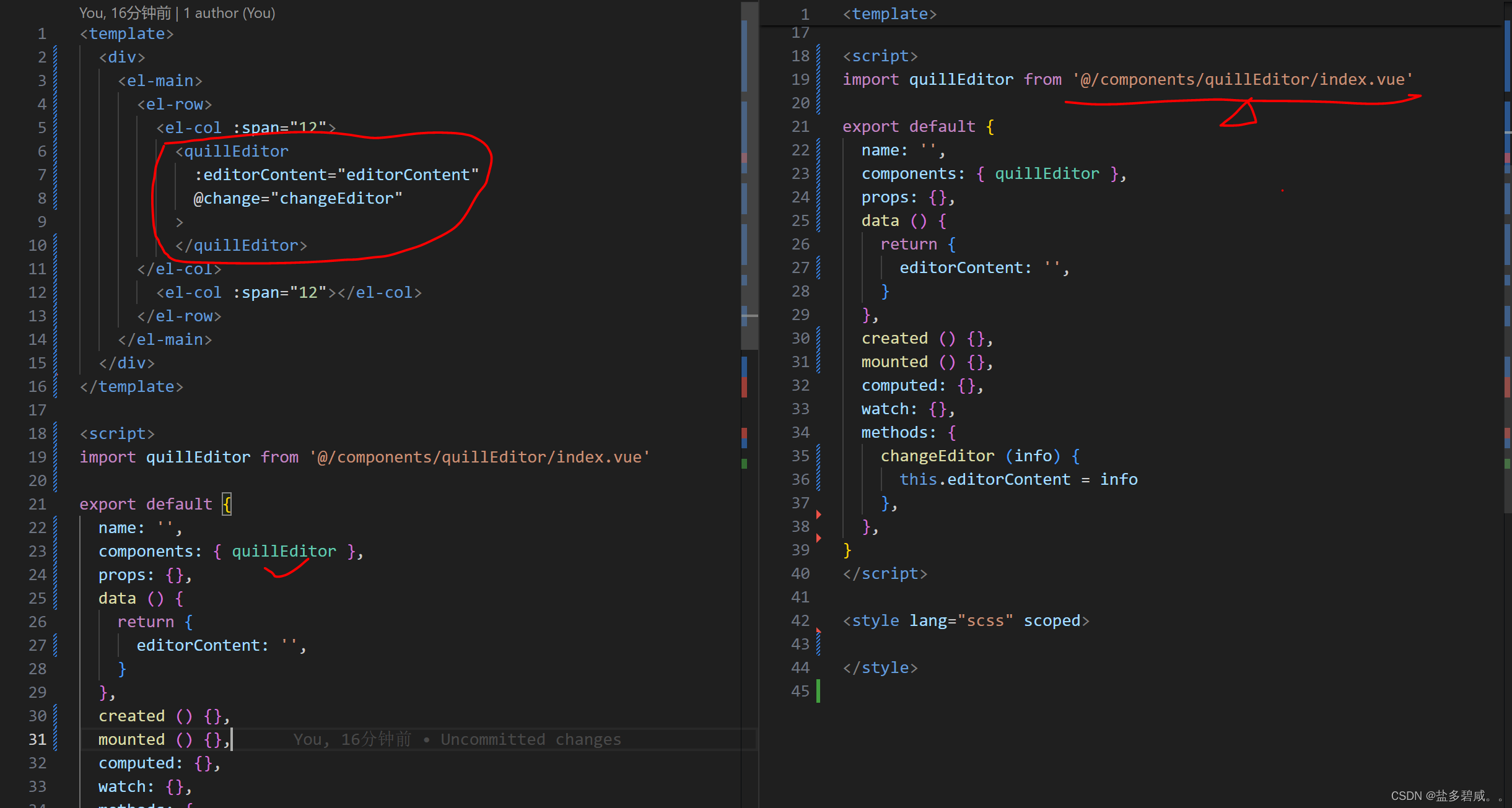Viewport: 1512px width, 808px height.
Task: Place cursor on changeEditor method in right pane
Action: point(937,456)
